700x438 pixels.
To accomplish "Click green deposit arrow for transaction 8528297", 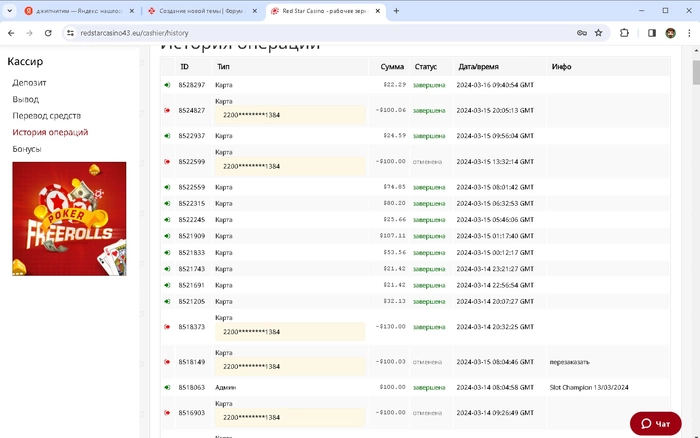I will coord(167,85).
